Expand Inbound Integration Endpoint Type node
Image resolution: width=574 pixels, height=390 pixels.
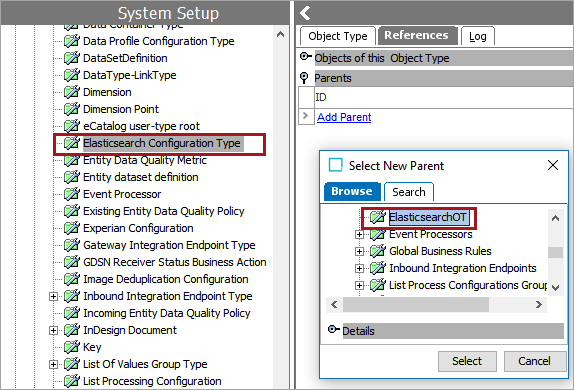[x=53, y=296]
